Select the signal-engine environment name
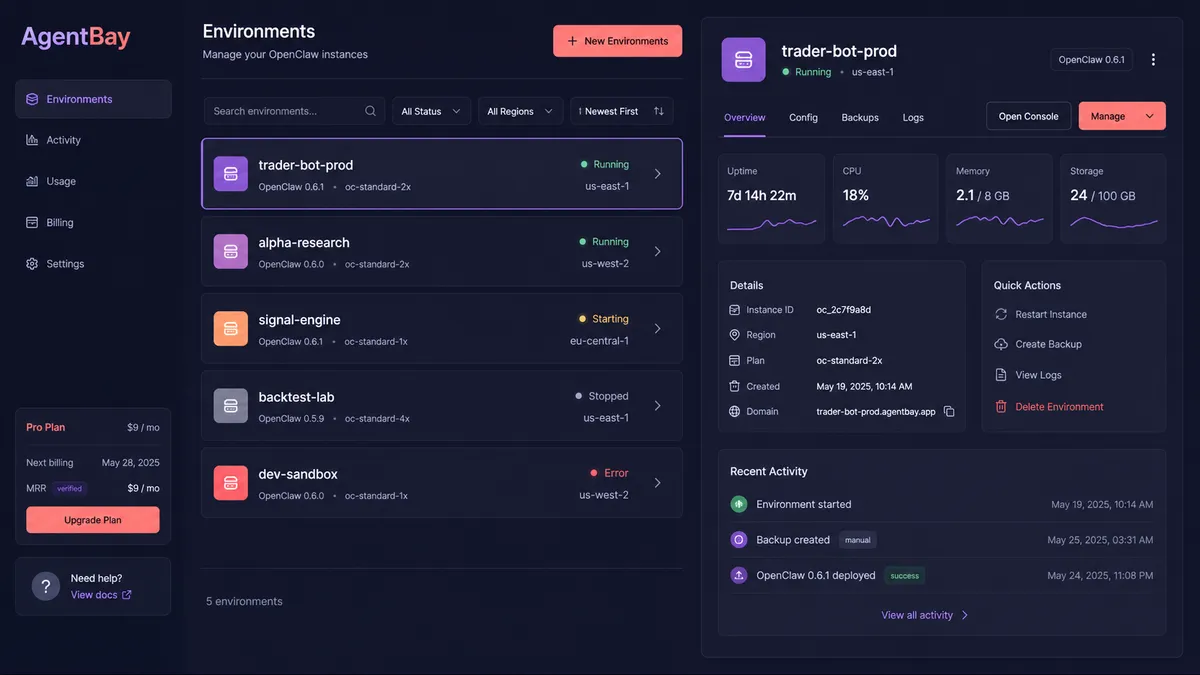1200x675 pixels. [299, 320]
